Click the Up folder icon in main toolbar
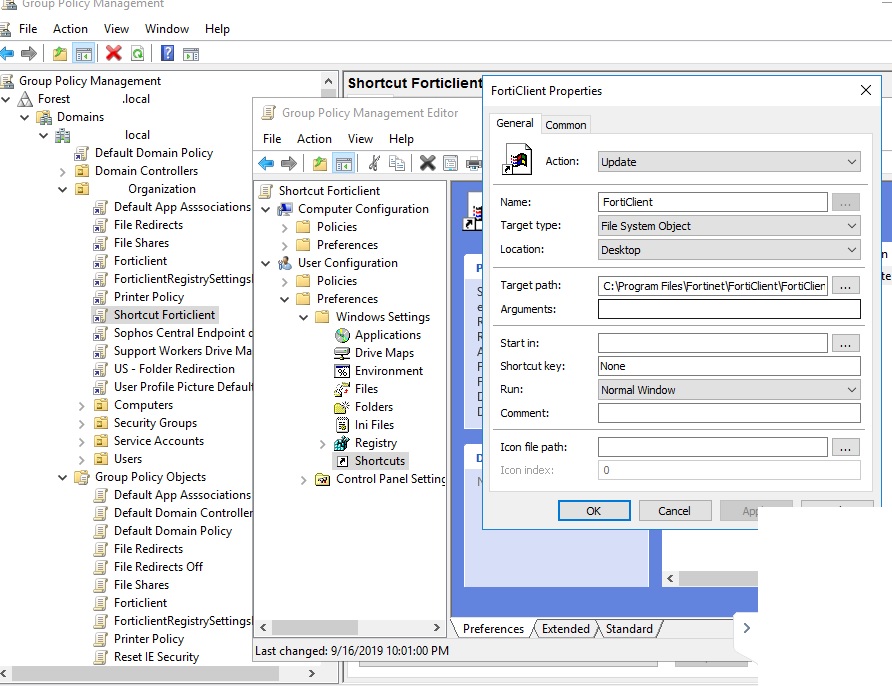The height and width of the screenshot is (686, 892). [x=60, y=54]
